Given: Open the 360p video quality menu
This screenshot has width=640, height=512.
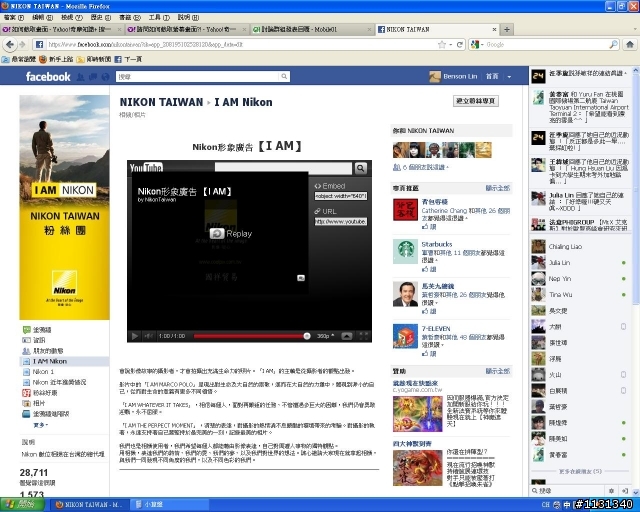Looking at the screenshot, I should (325, 336).
